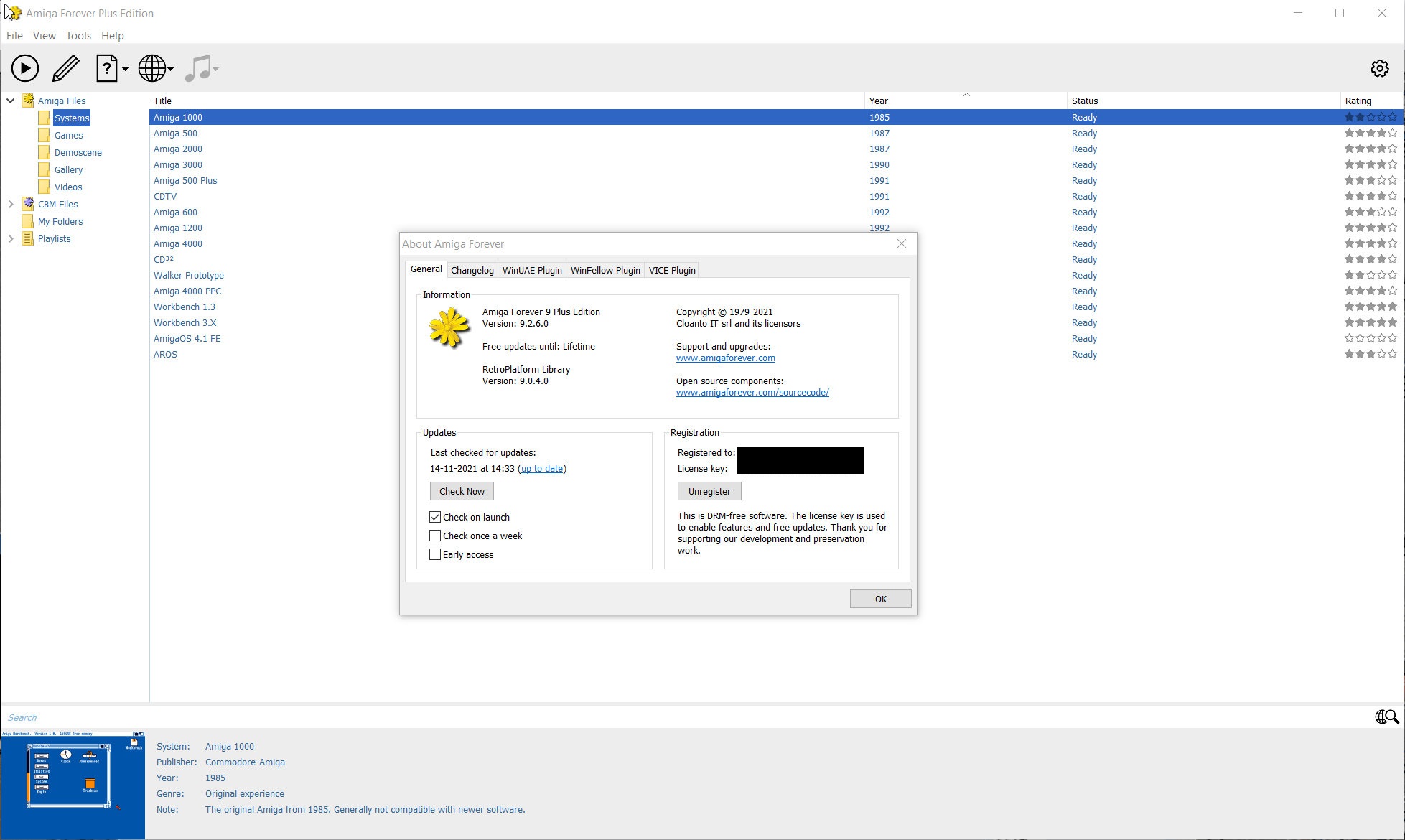Click the Gallery folder icon
Image resolution: width=1405 pixels, height=840 pixels.
click(45, 169)
